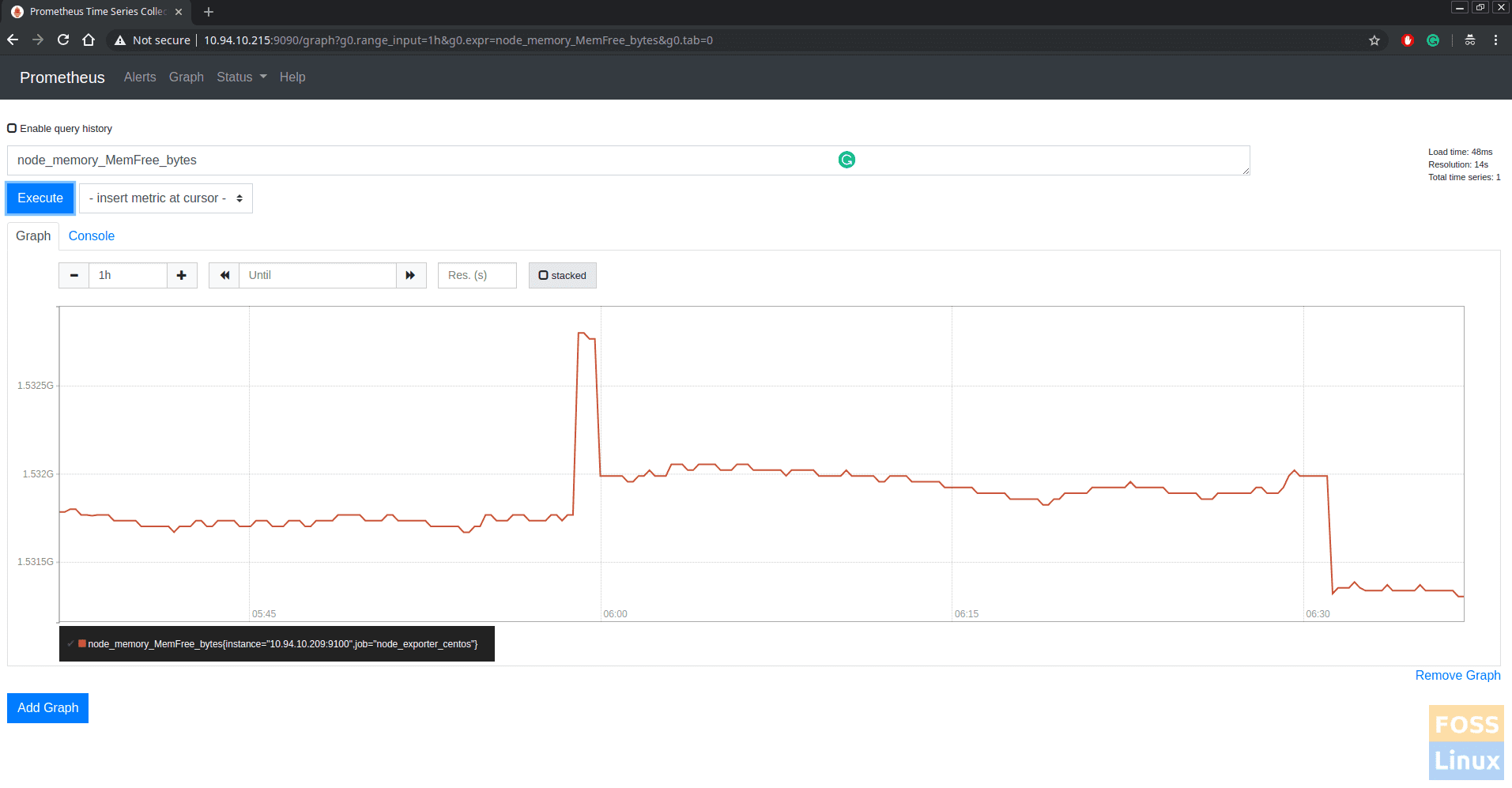Open the Status dropdown menu
This screenshot has width=1512, height=788.
coord(241,77)
